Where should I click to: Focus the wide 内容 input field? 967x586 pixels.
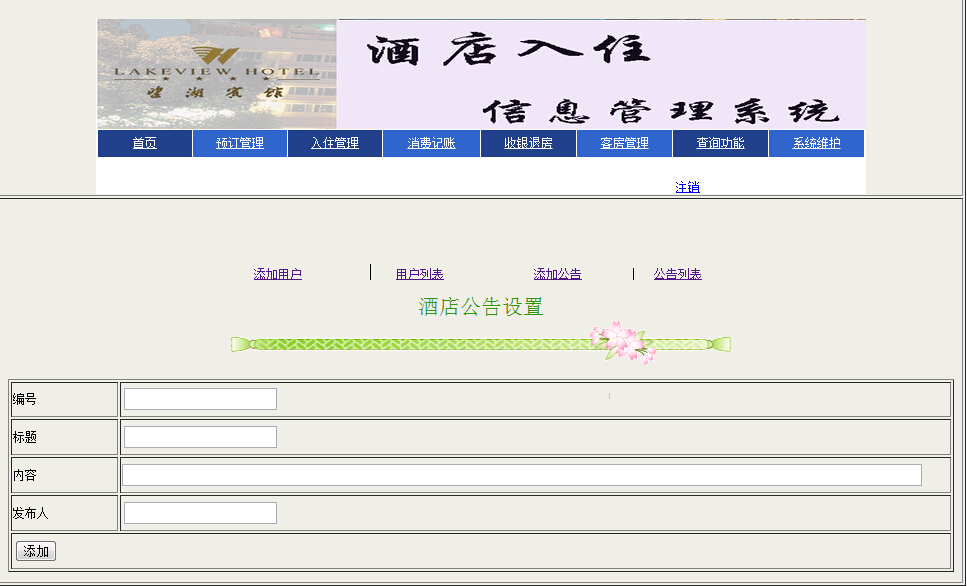click(522, 475)
